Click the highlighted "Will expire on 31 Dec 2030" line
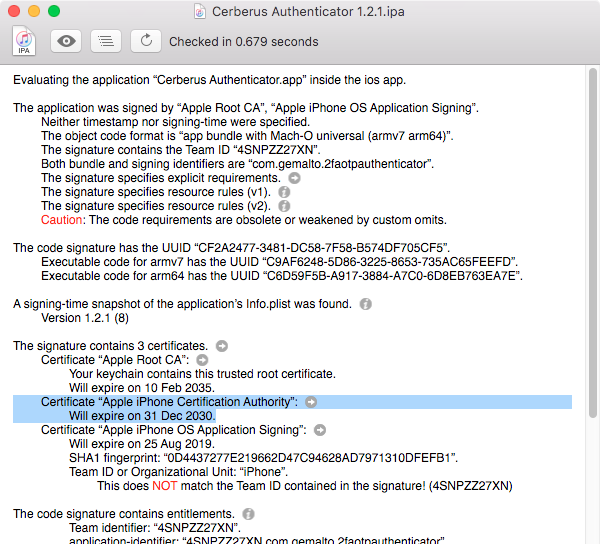600x544 pixels. (142, 416)
